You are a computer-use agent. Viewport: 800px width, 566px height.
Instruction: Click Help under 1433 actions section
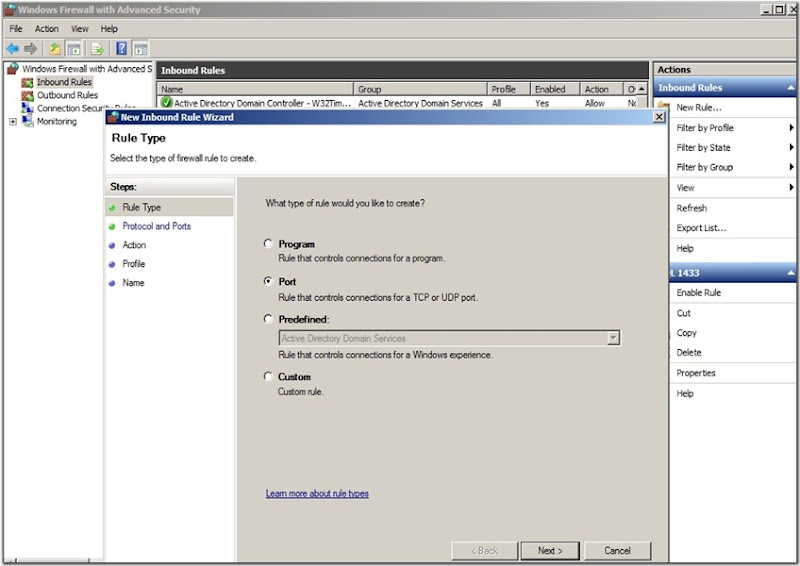click(x=685, y=393)
